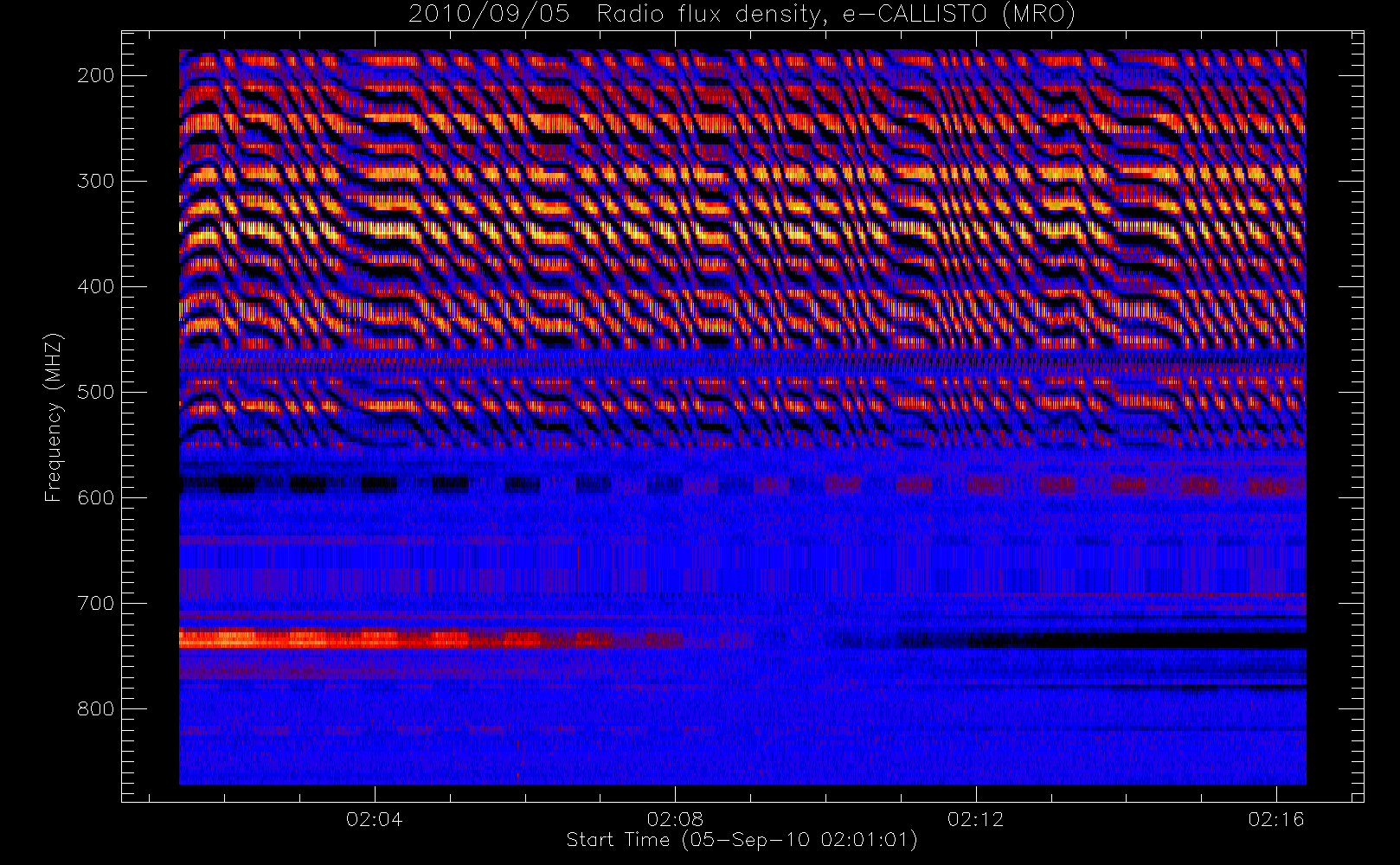The height and width of the screenshot is (865, 1400).
Task: Click the 02:12 time tick label
Action: pyautogui.click(x=975, y=819)
